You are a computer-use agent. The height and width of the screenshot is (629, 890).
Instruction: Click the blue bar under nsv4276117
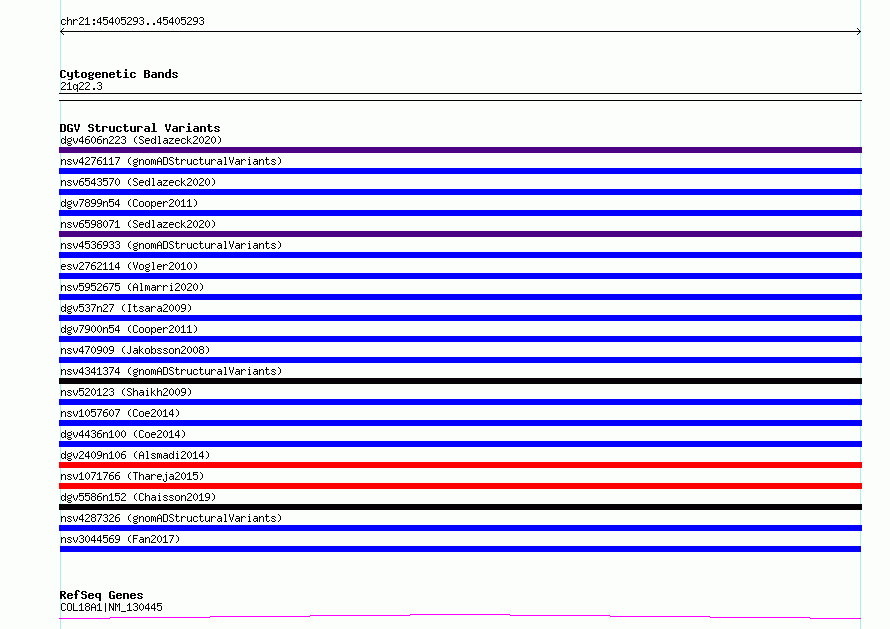(460, 171)
